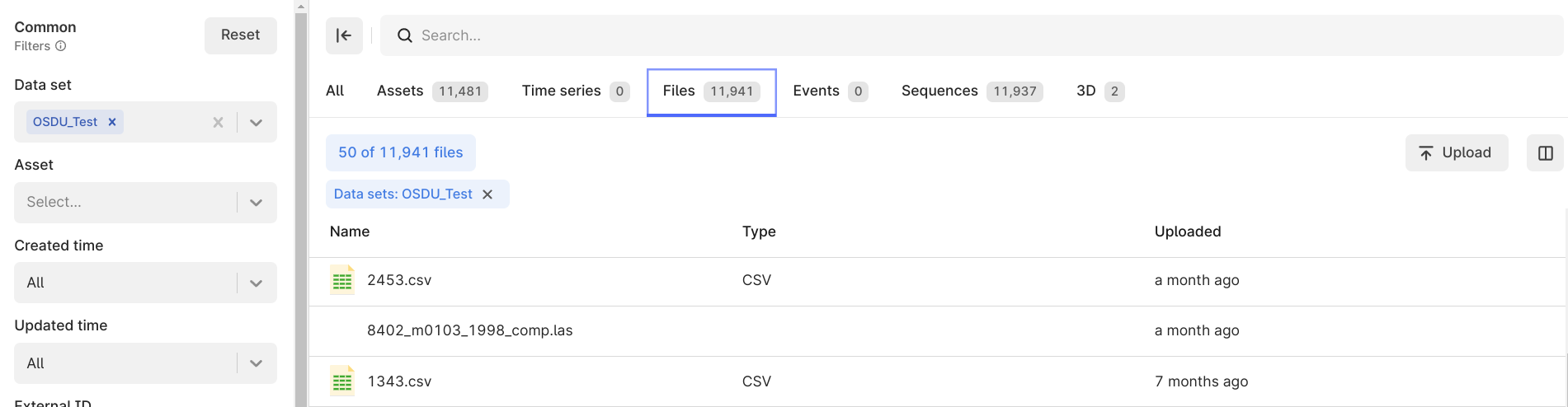The width and height of the screenshot is (1568, 407).
Task: Select the Files tab
Action: coord(711,91)
